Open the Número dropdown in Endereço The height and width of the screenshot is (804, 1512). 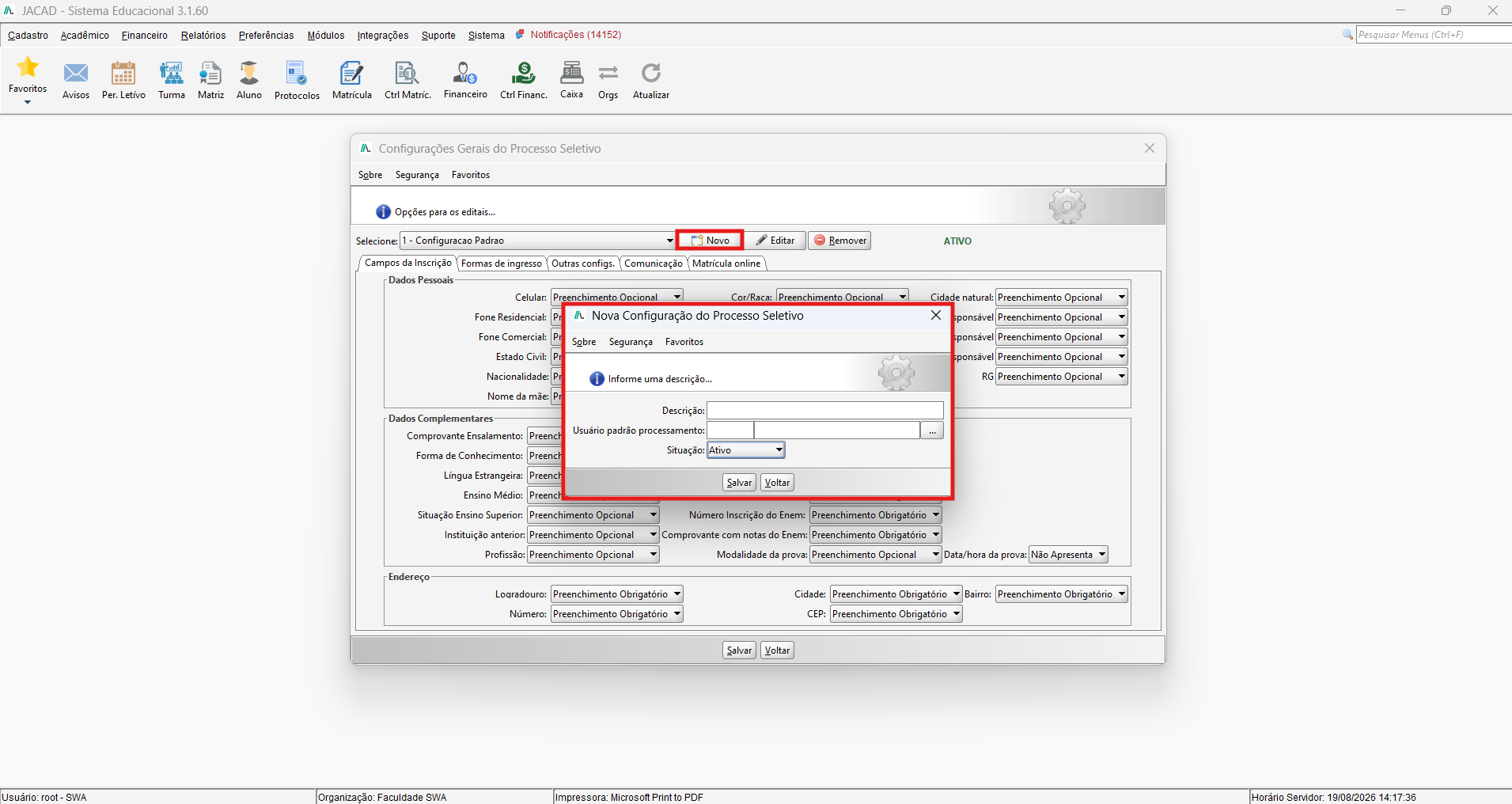click(616, 614)
